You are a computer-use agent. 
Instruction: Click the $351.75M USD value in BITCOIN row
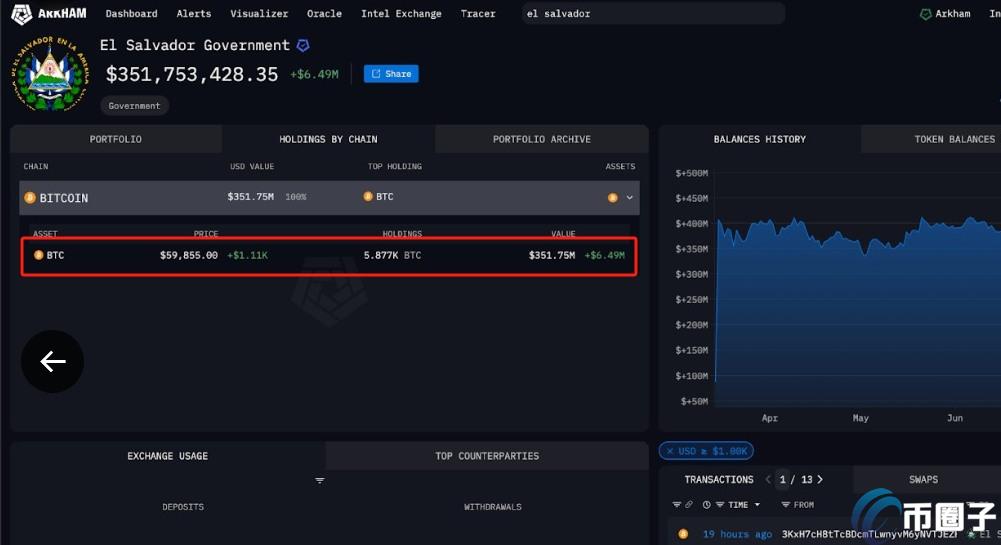coord(250,197)
